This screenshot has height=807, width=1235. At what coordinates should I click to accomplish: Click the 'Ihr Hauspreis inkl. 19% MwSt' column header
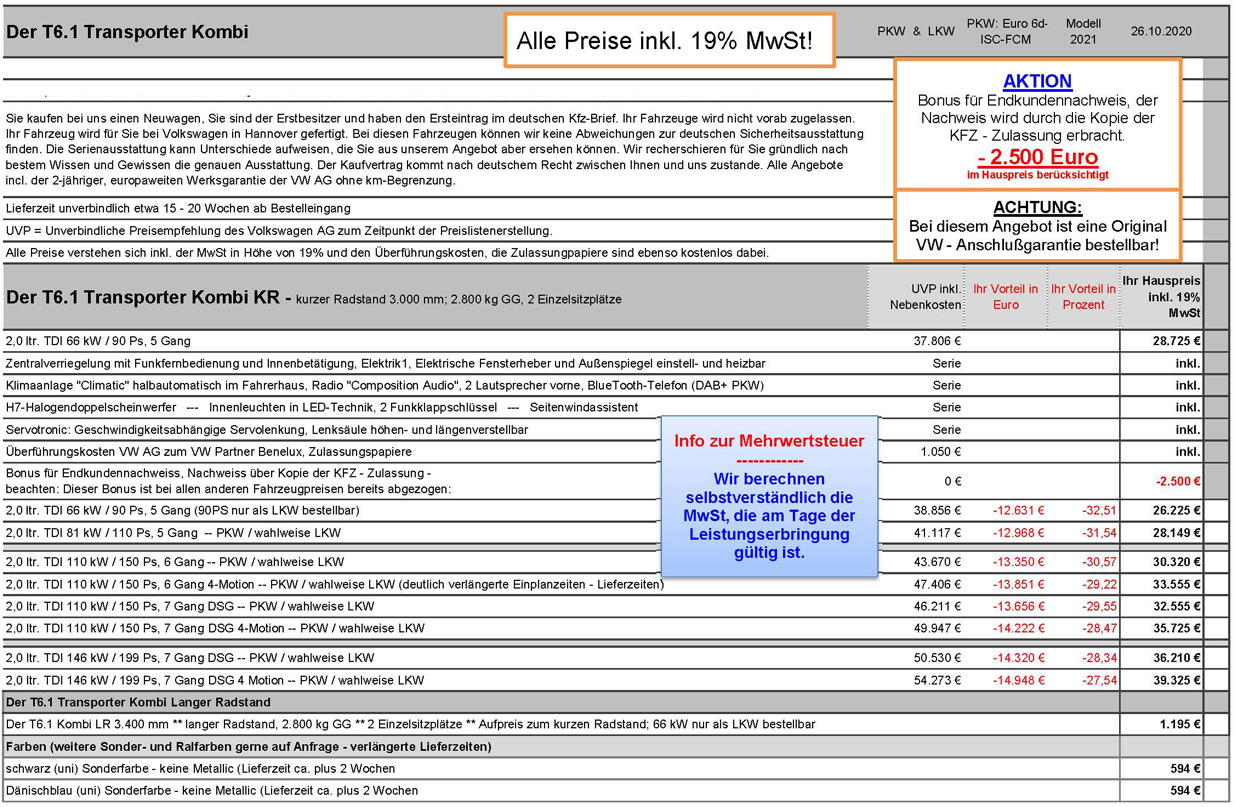[1161, 297]
